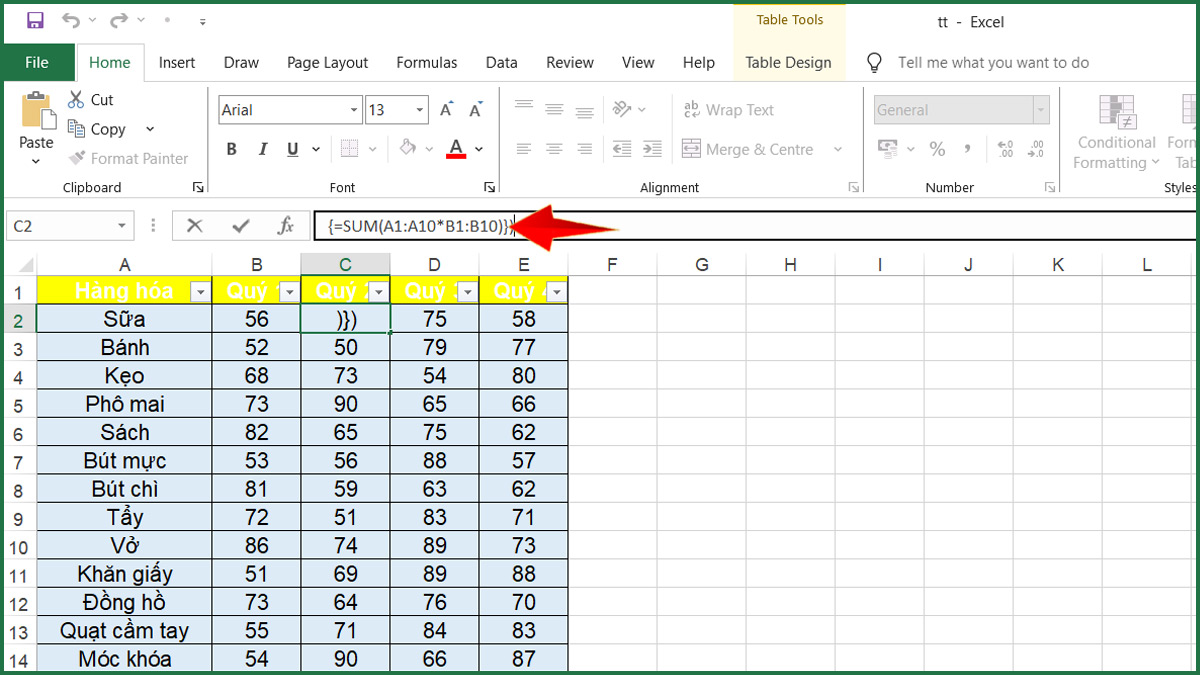1200x675 pixels.
Task: Open filter dropdown on Hàng hóa header
Action: pos(200,292)
